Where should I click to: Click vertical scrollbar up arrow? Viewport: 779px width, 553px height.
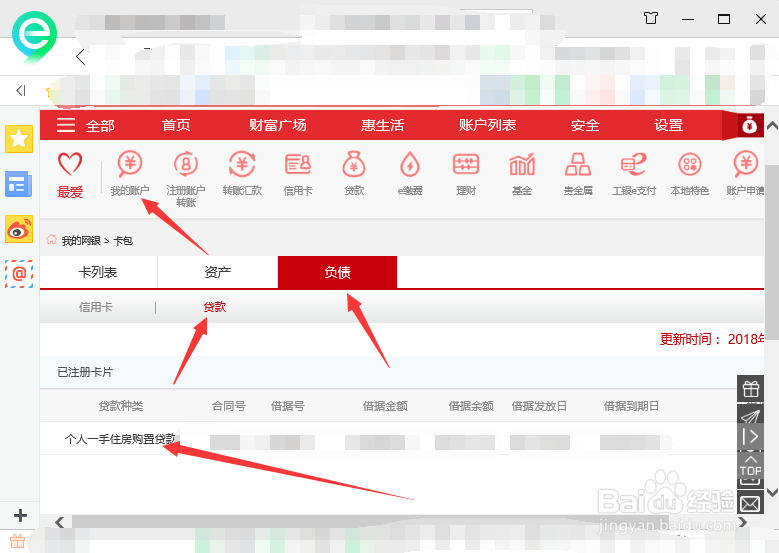pos(772,126)
